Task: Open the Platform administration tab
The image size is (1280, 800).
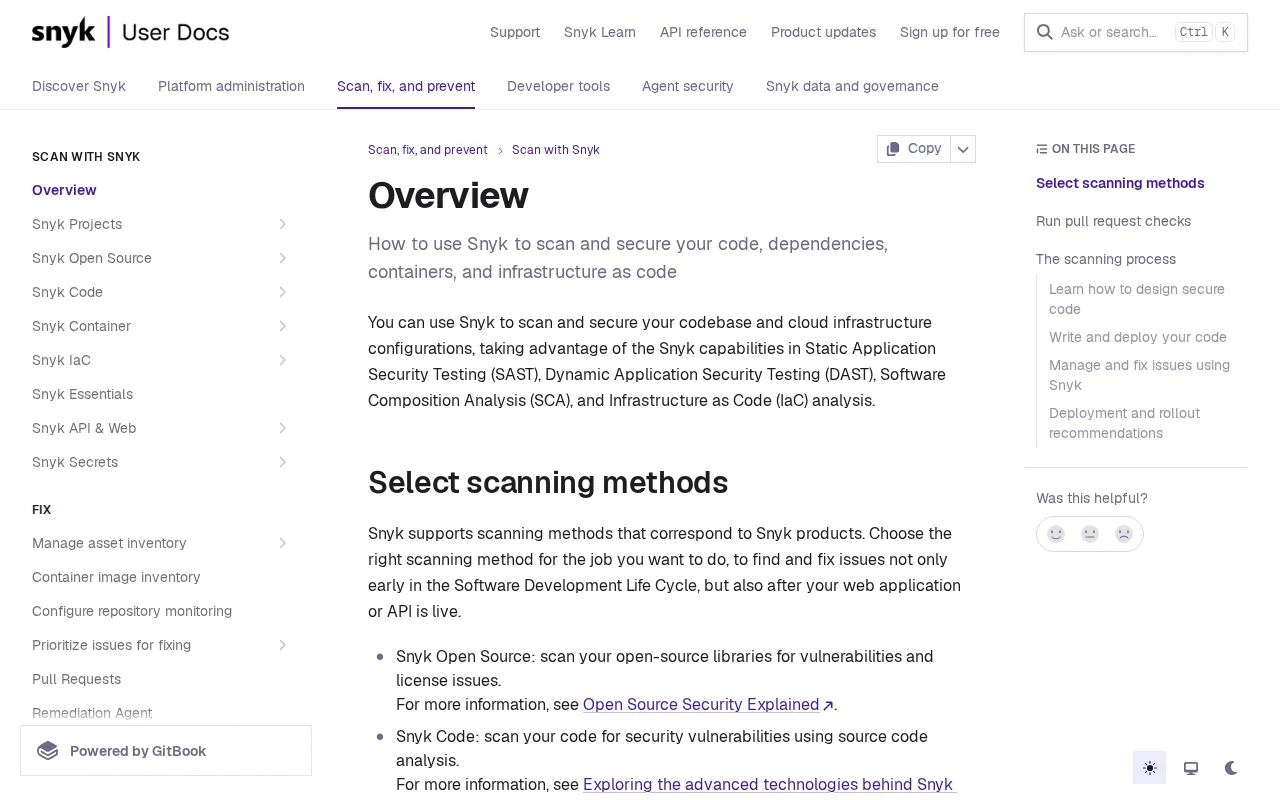Action: click(x=231, y=86)
